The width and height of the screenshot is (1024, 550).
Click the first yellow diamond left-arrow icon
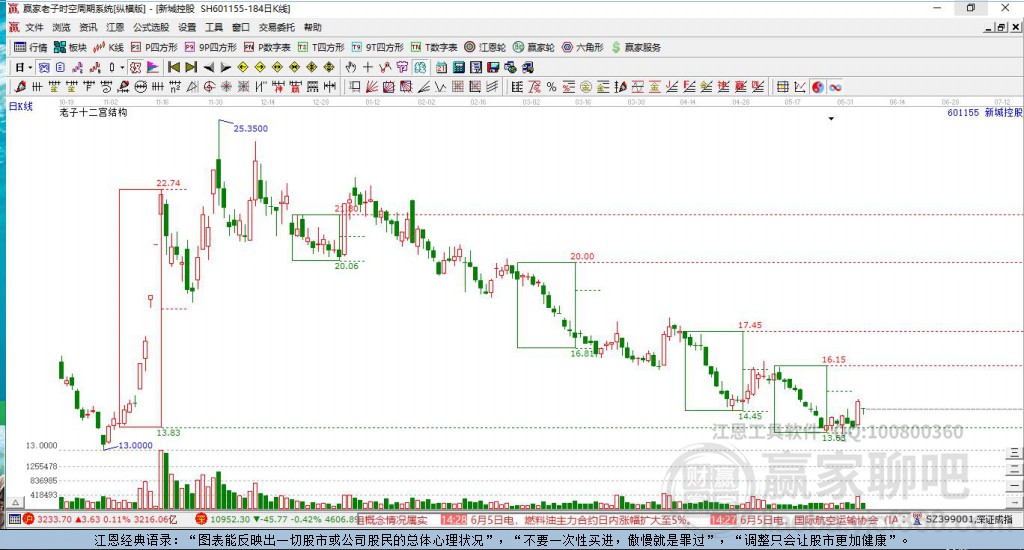242,67
